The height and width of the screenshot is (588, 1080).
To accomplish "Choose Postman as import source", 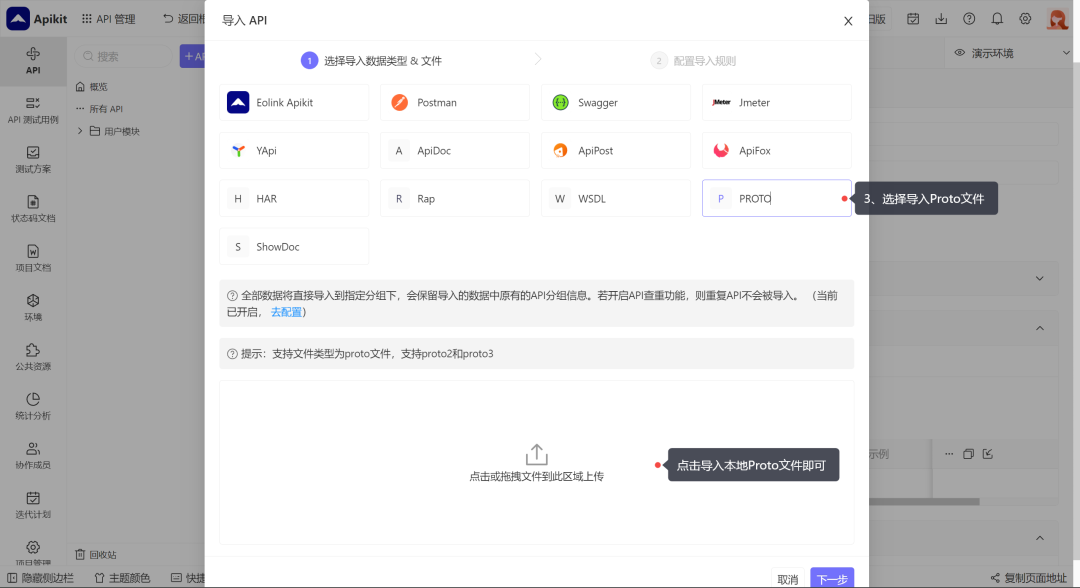I will (x=455, y=103).
